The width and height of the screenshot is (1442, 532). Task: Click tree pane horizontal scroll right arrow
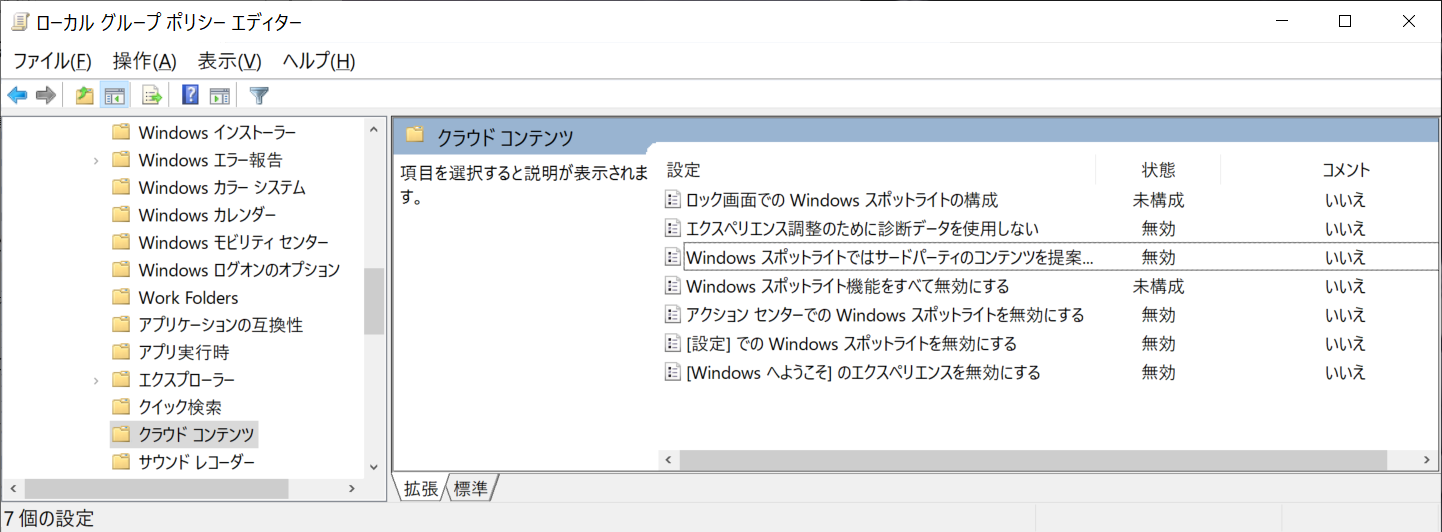point(352,488)
